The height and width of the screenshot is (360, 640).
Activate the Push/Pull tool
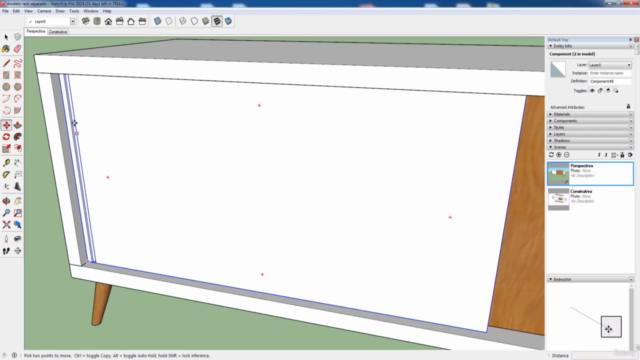tap(18, 125)
